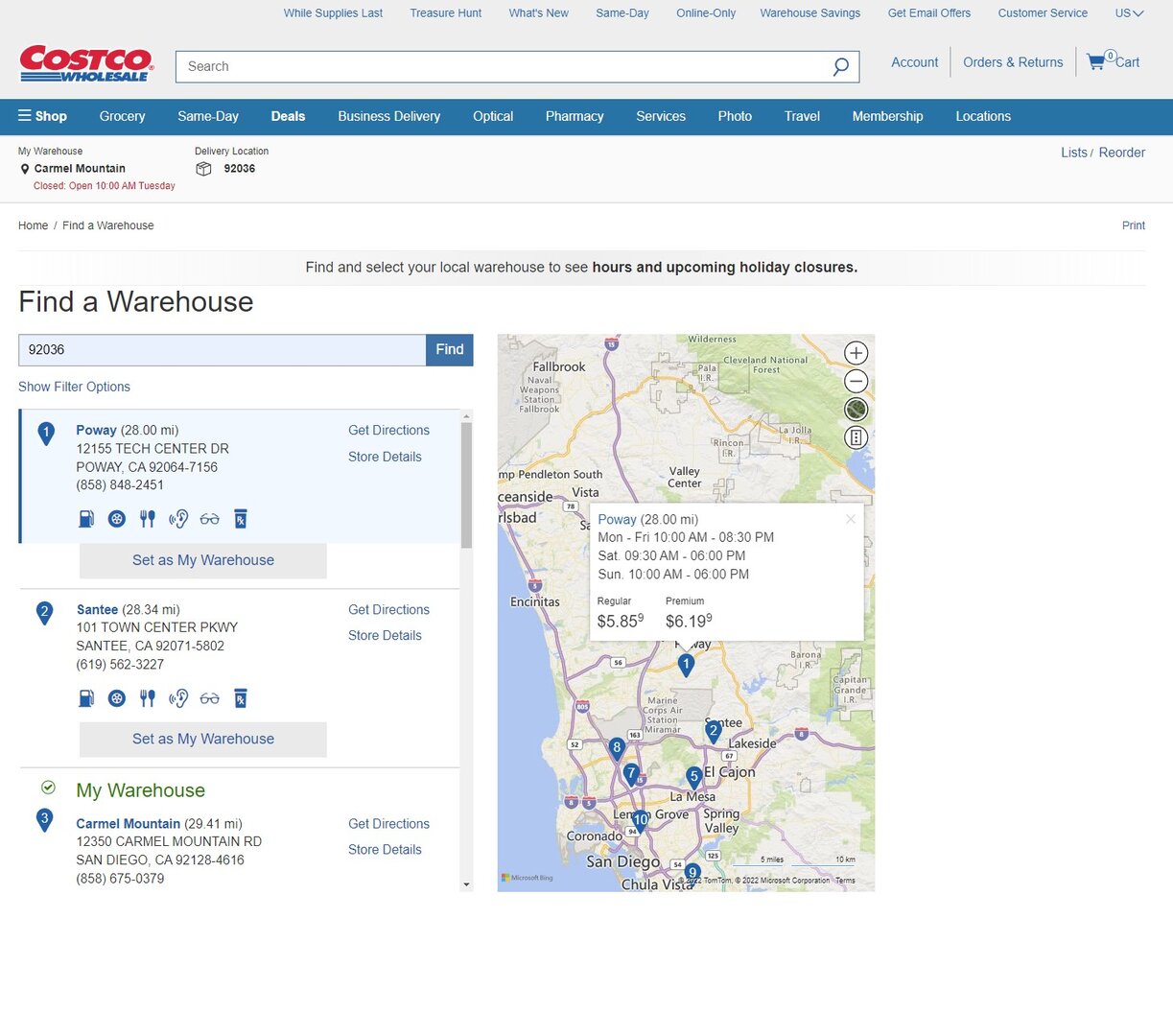Image resolution: width=1173 pixels, height=1036 pixels.
Task: Click map pin number 5 near El Cajon
Action: (693, 777)
